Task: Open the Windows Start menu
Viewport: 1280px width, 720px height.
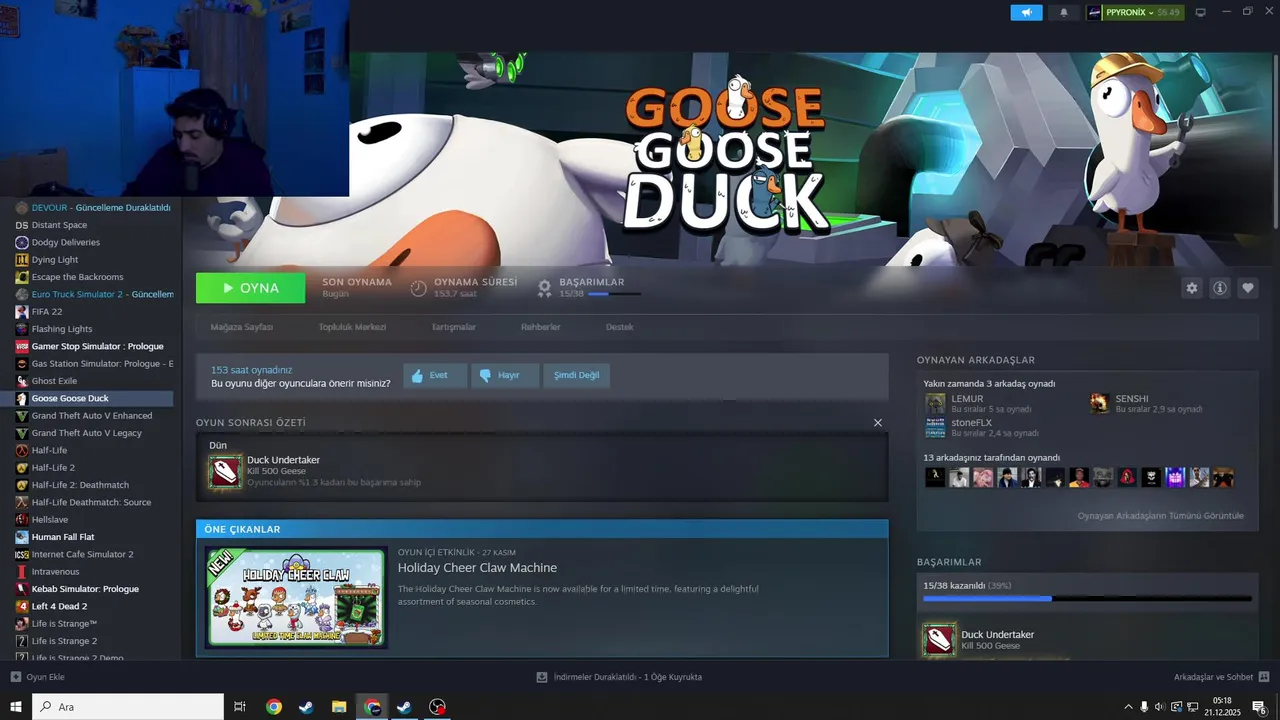Action: (15, 707)
